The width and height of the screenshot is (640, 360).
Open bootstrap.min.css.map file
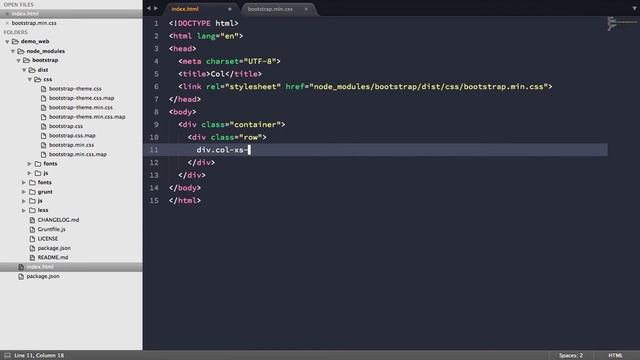pyautogui.click(x=78, y=154)
